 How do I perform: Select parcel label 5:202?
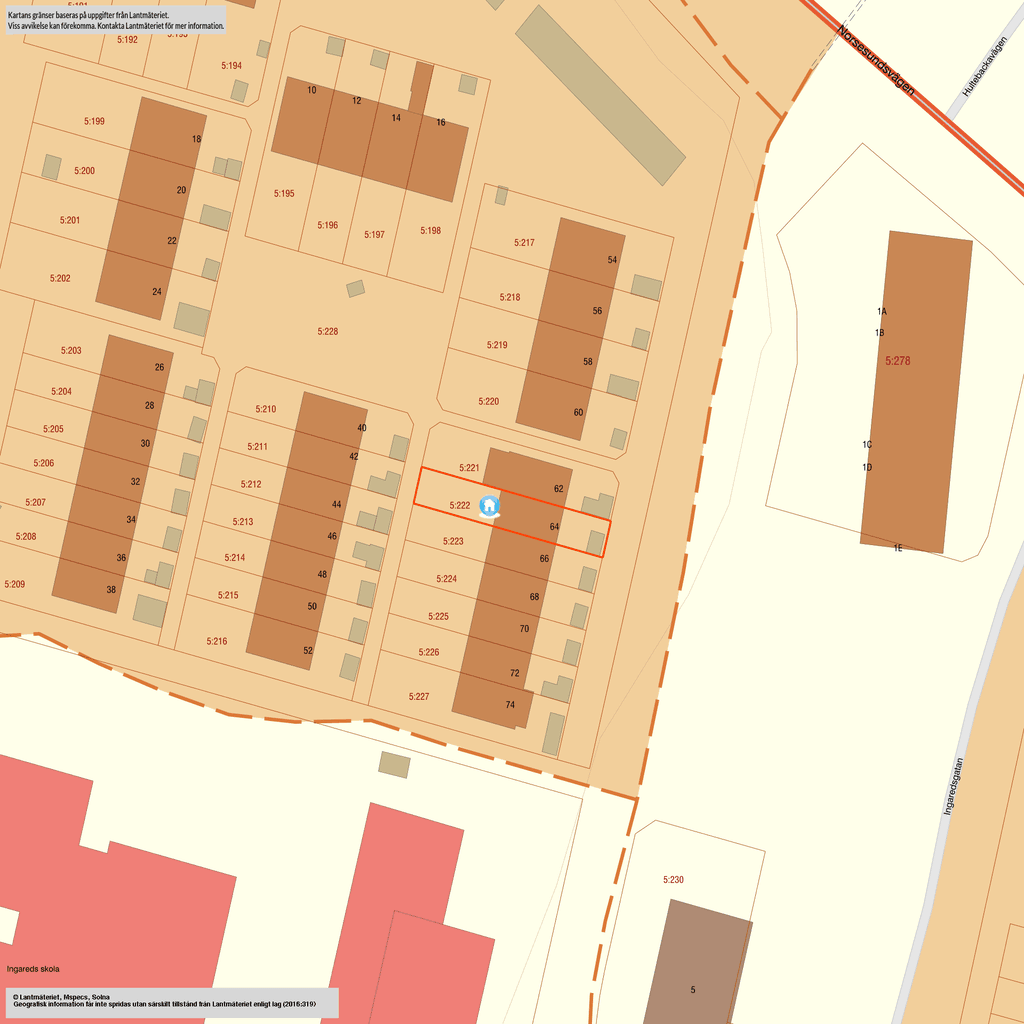(x=60, y=278)
